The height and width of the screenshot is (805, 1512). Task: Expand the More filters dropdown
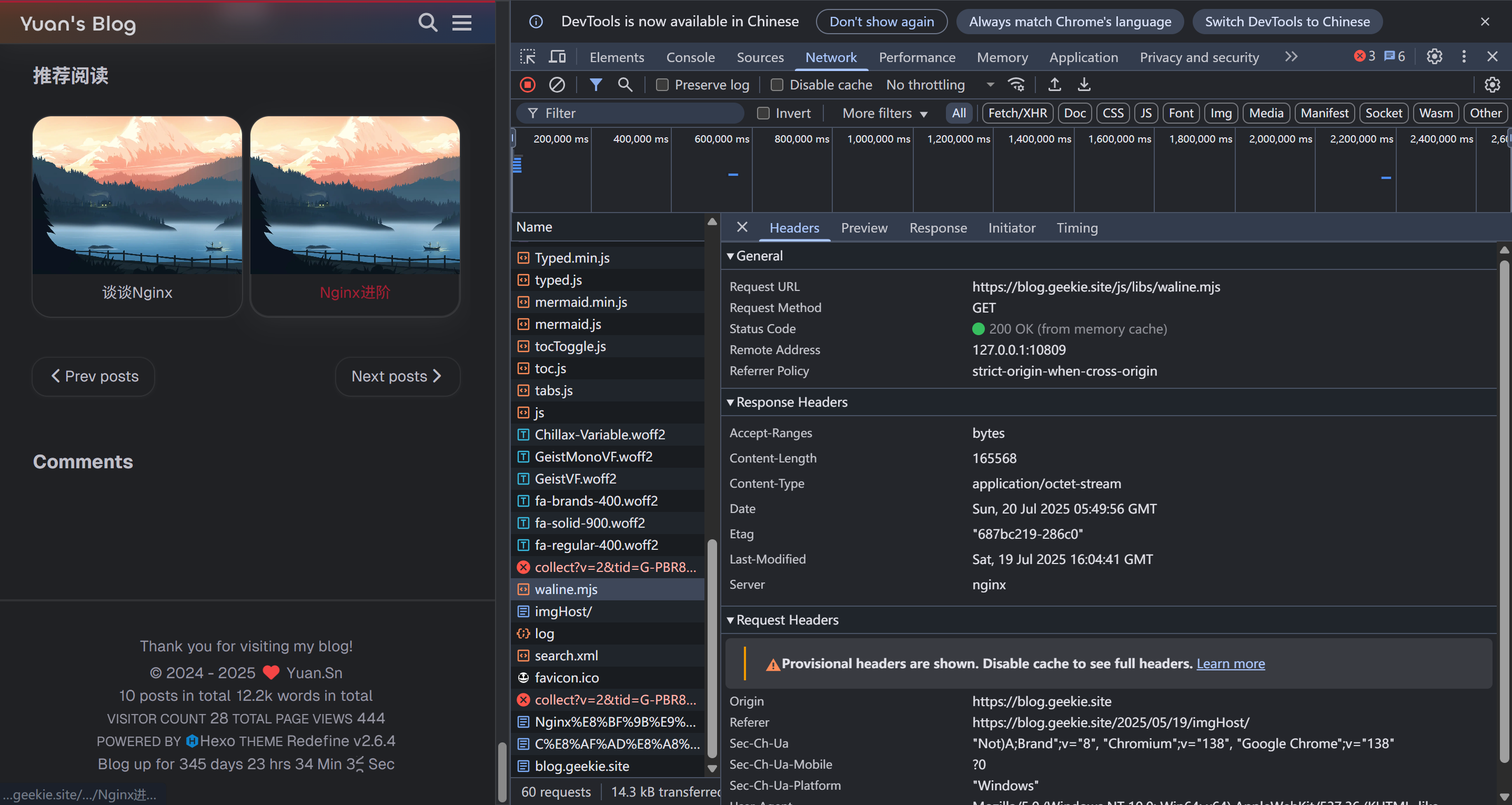click(884, 113)
